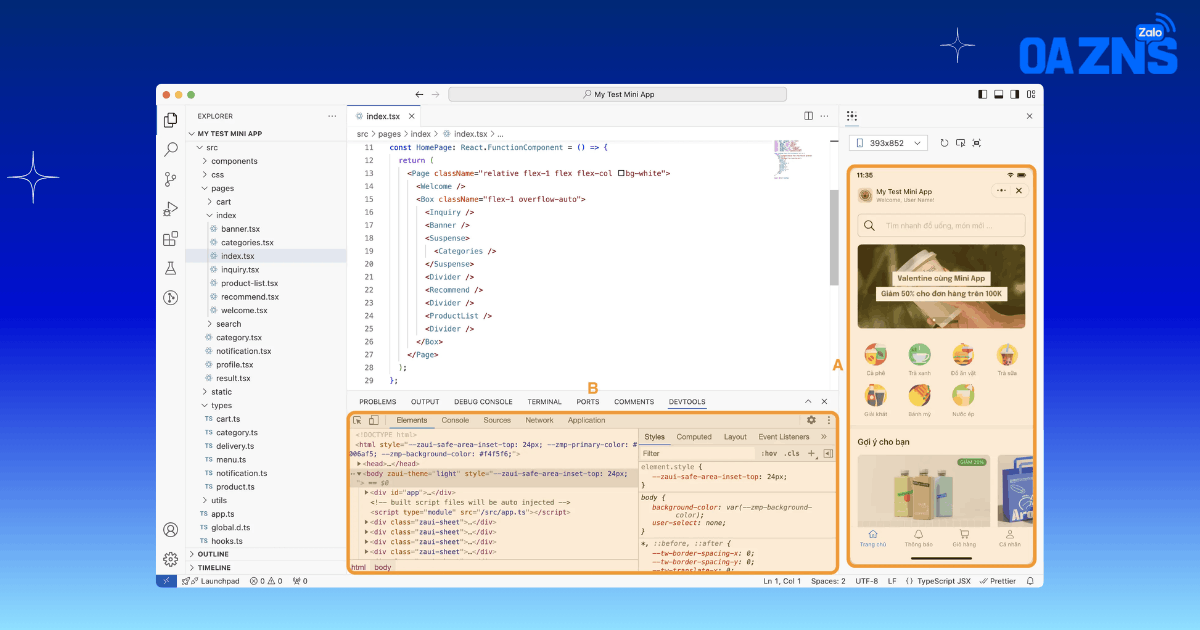1200x630 pixels.
Task: Switch to the PROBLEMS panel tab
Action: click(x=378, y=402)
